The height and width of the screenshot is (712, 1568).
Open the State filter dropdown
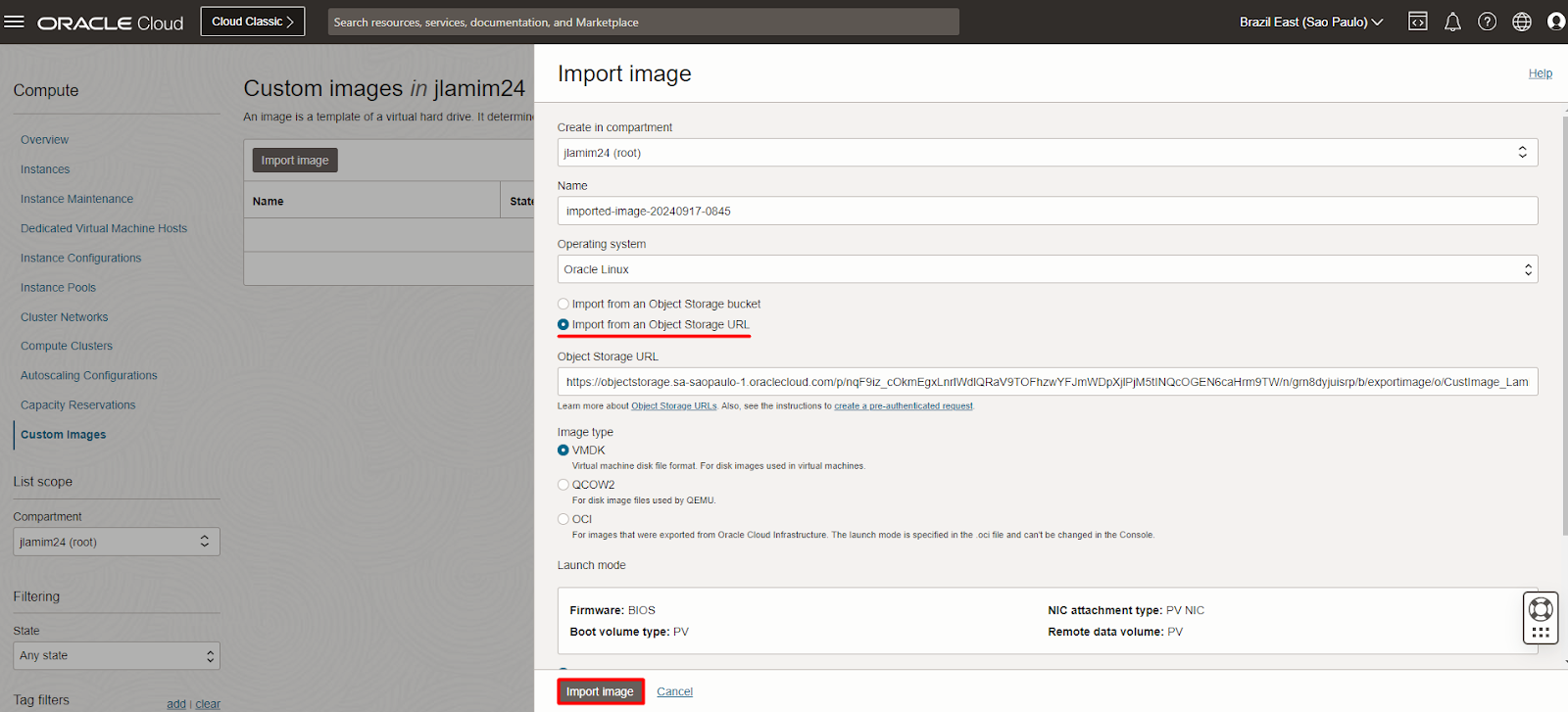[117, 655]
